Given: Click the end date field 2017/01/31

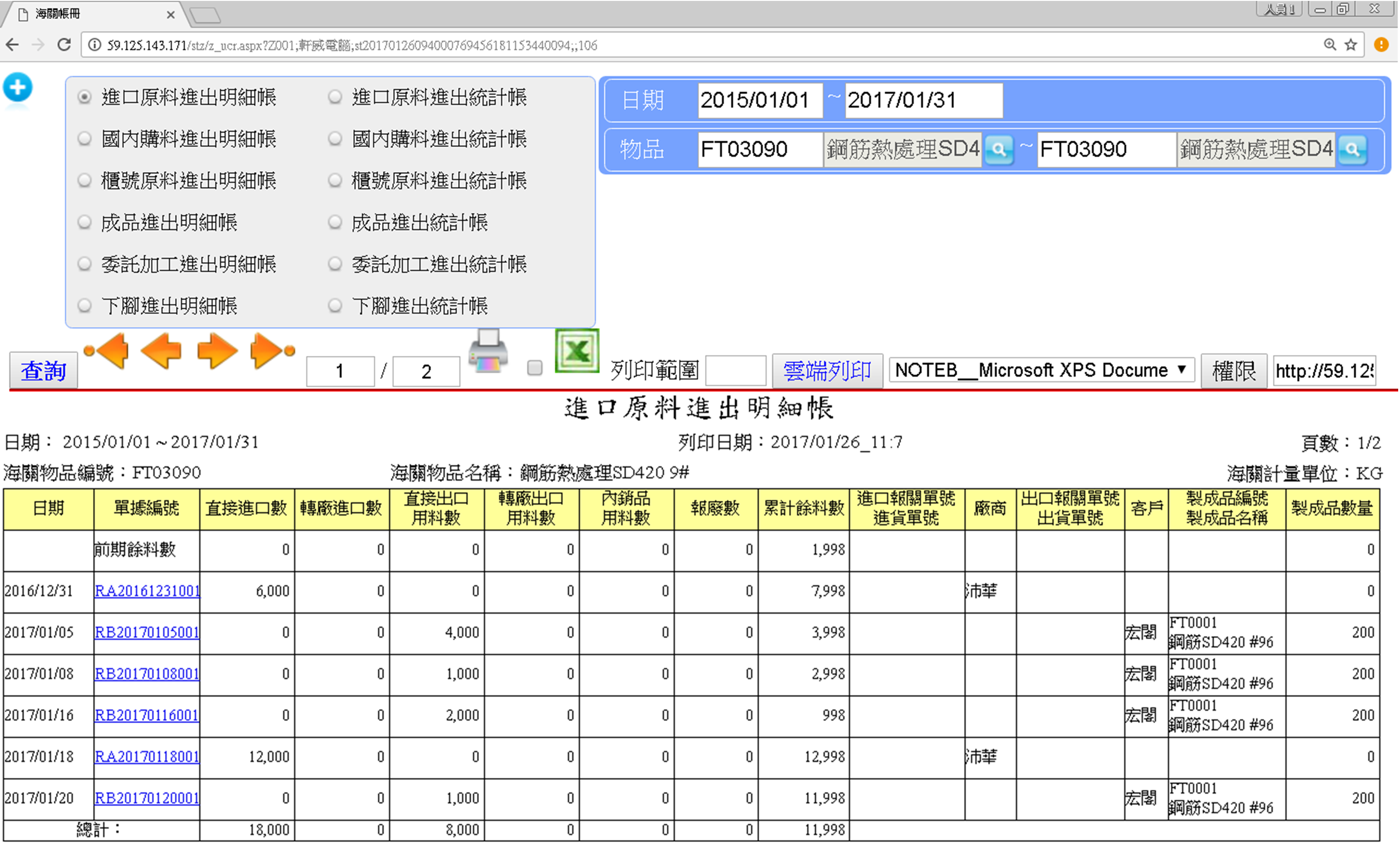Looking at the screenshot, I should click(x=924, y=101).
